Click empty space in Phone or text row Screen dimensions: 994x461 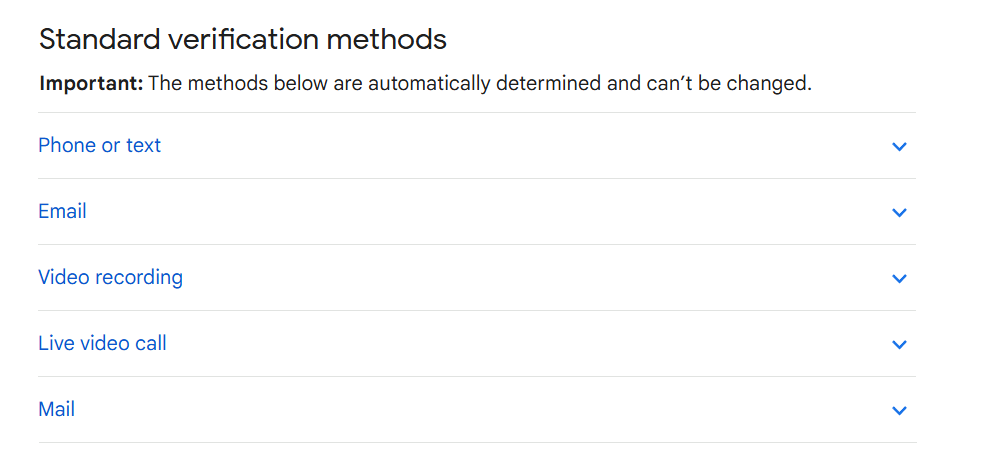[500, 146]
